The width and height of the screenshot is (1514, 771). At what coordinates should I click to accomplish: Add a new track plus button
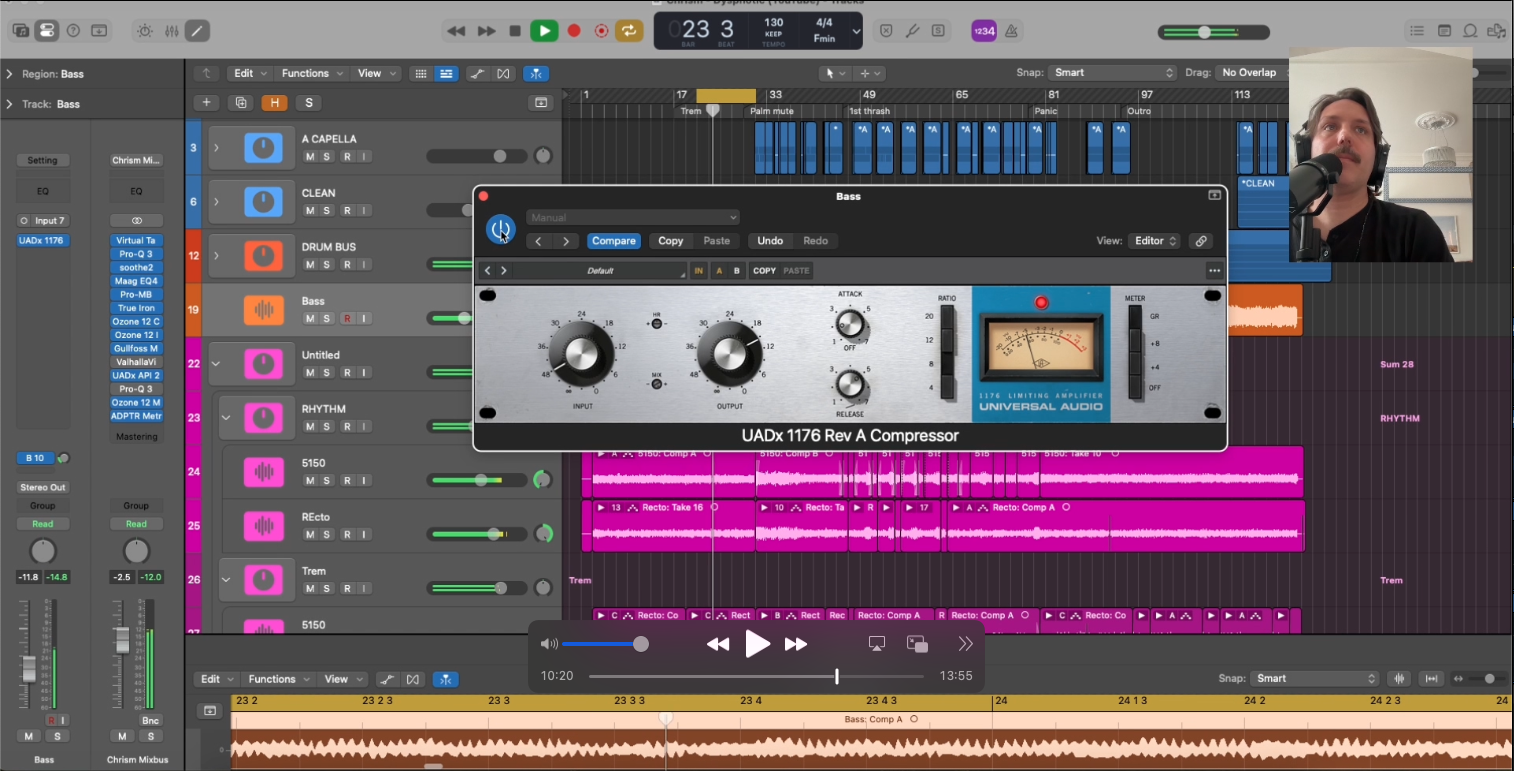207,102
